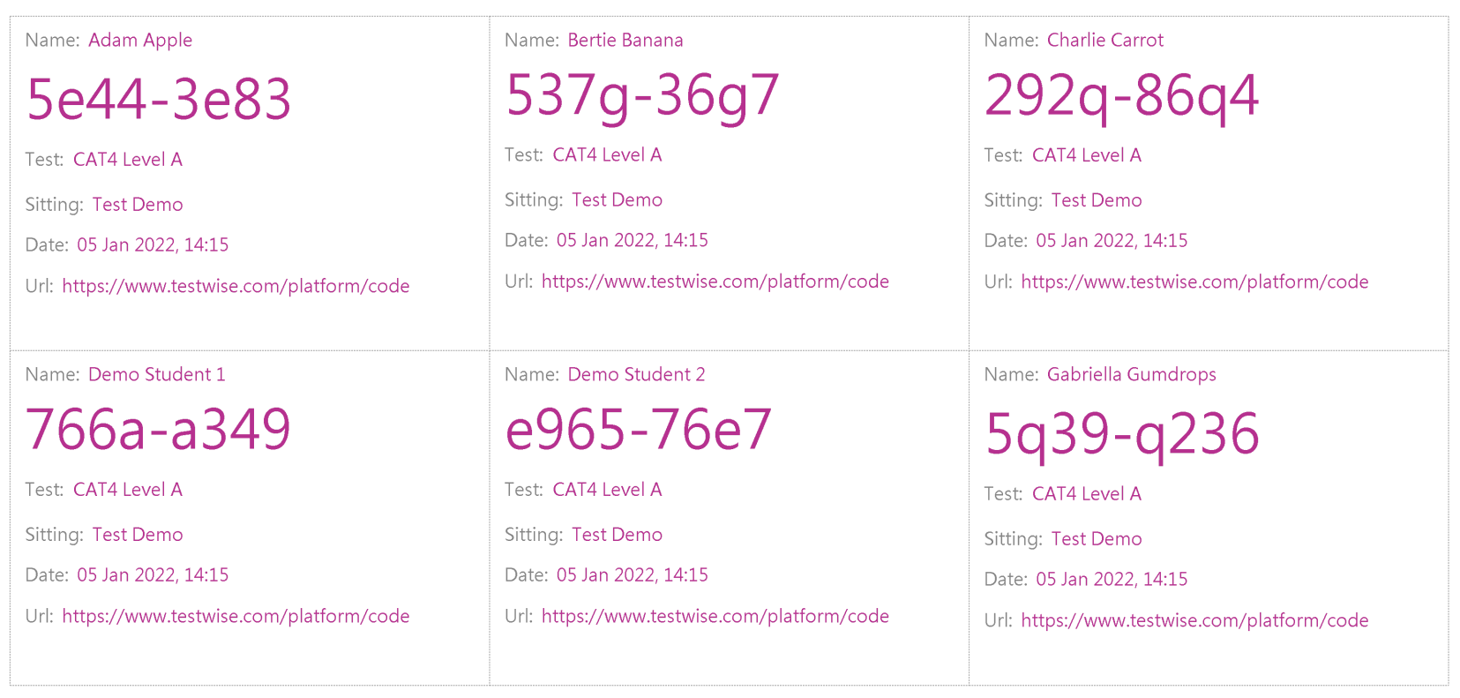This screenshot has width=1460, height=698.
Task: Open the Url link in Demo Student 1's card
Action: click(235, 616)
